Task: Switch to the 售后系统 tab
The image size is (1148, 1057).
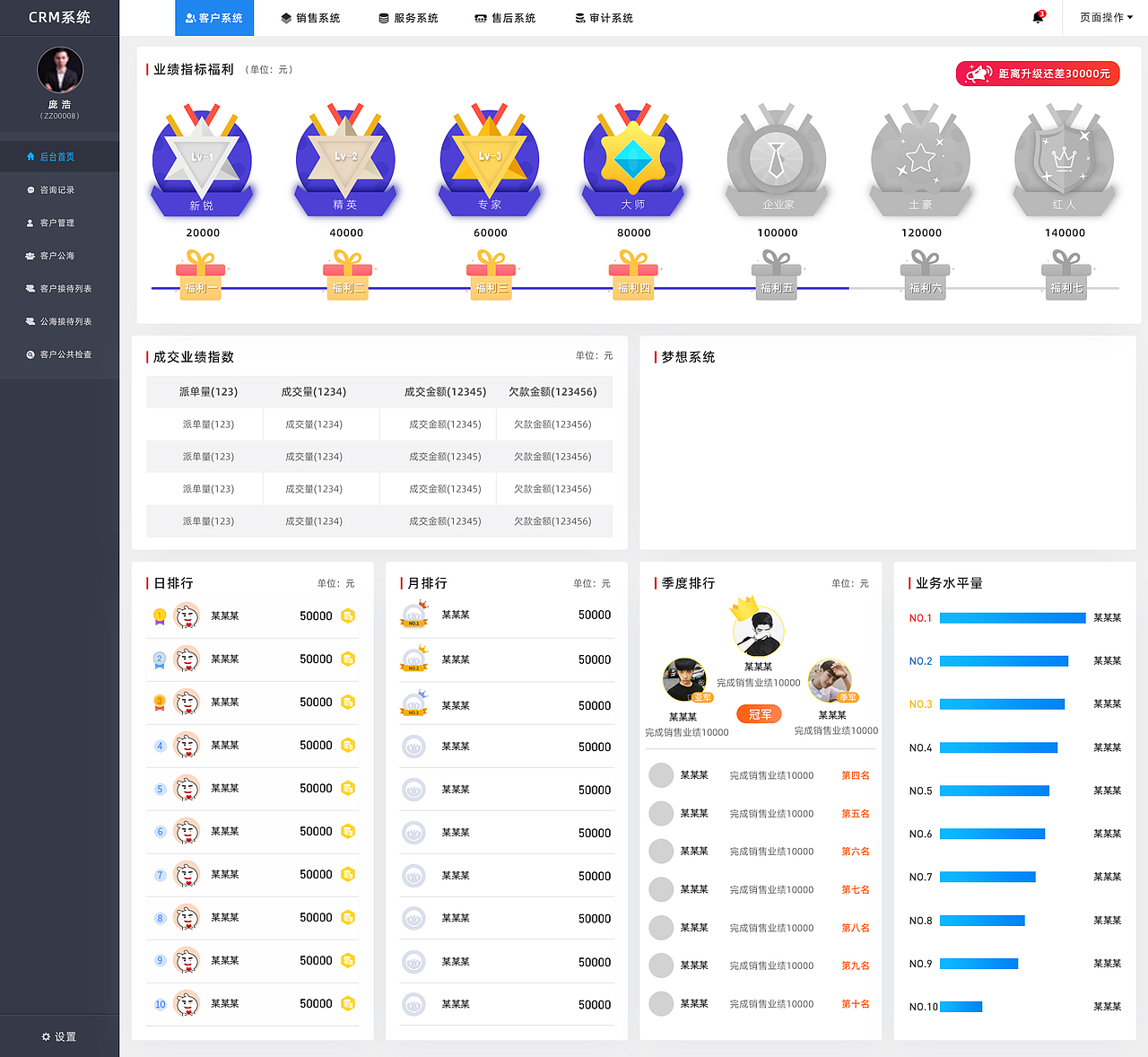Action: [x=505, y=18]
